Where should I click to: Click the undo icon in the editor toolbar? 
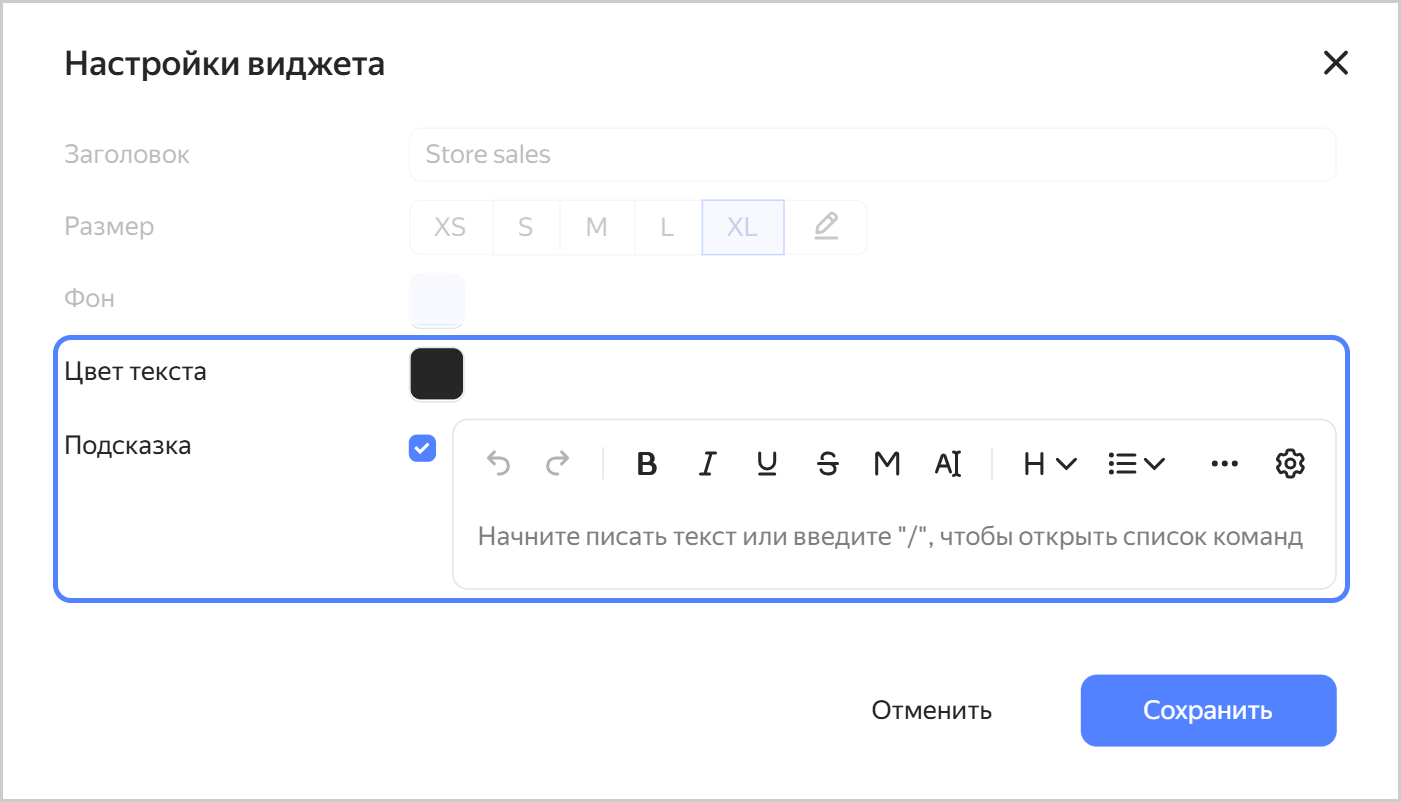point(498,463)
